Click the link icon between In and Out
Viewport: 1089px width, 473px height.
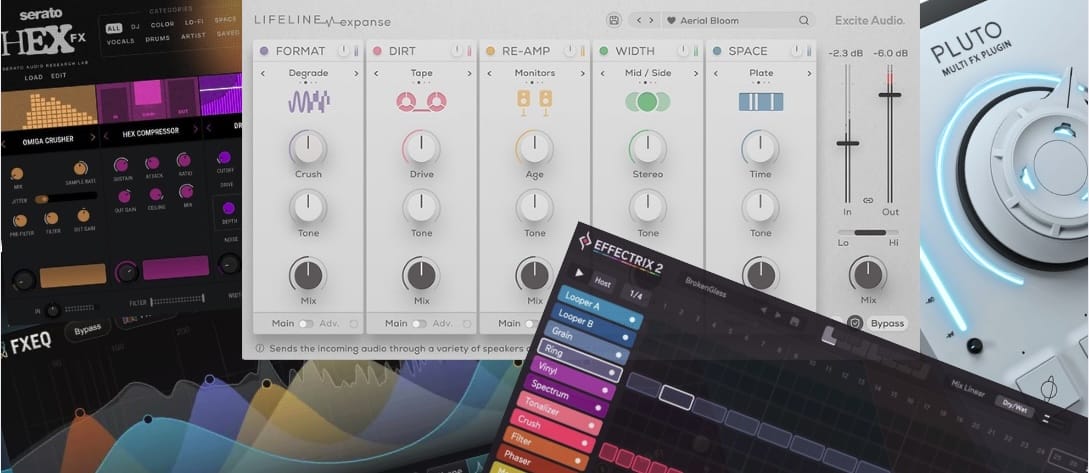(868, 200)
